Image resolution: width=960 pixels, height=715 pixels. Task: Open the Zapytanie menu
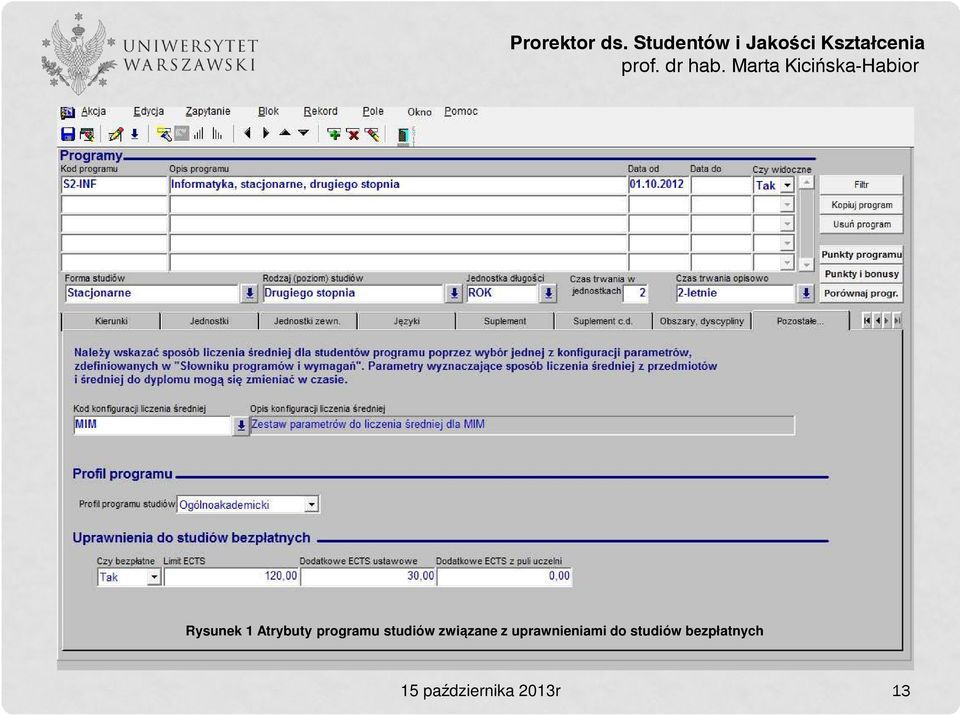pos(208,111)
